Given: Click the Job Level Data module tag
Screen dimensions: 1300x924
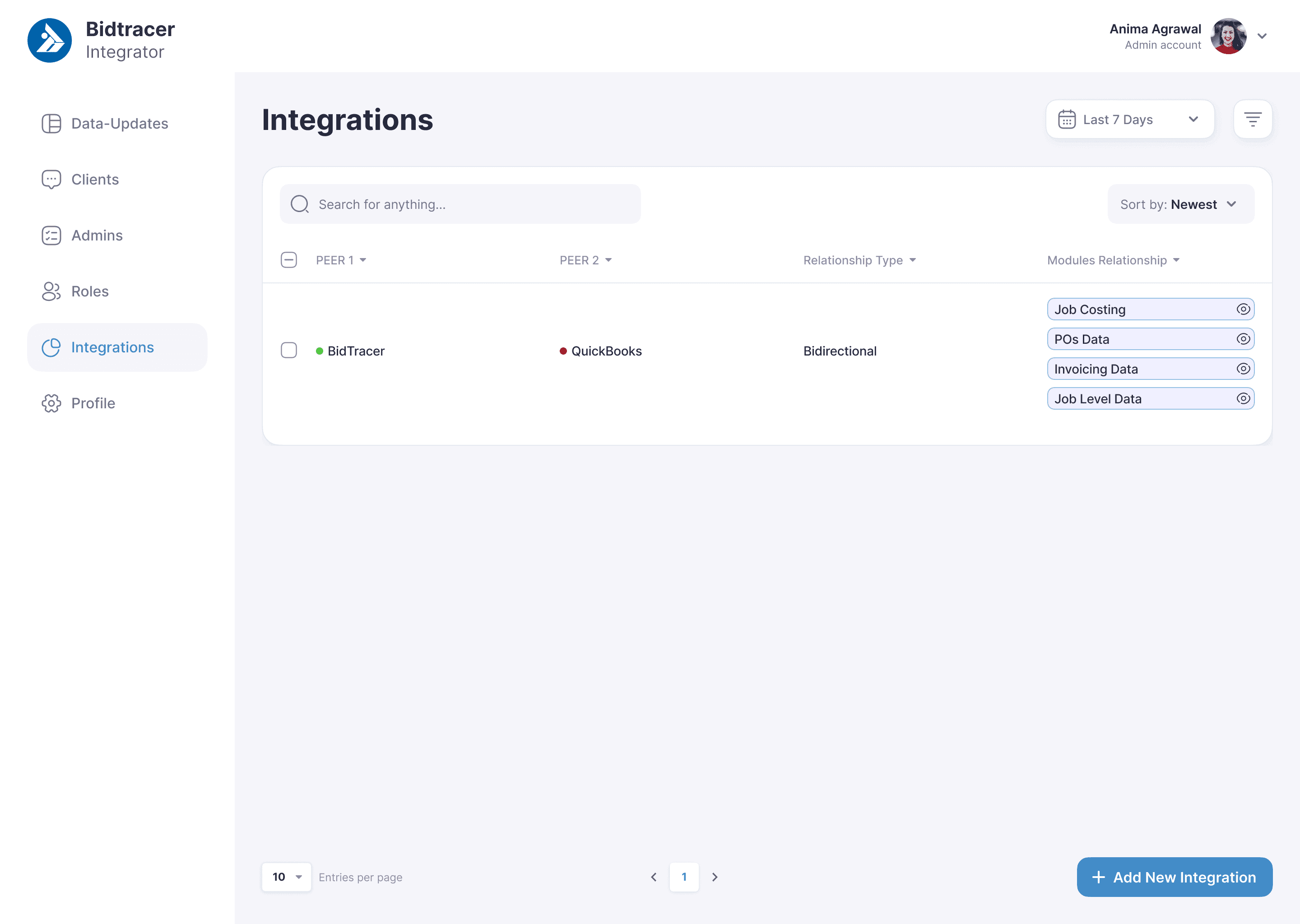Looking at the screenshot, I should tap(1150, 398).
